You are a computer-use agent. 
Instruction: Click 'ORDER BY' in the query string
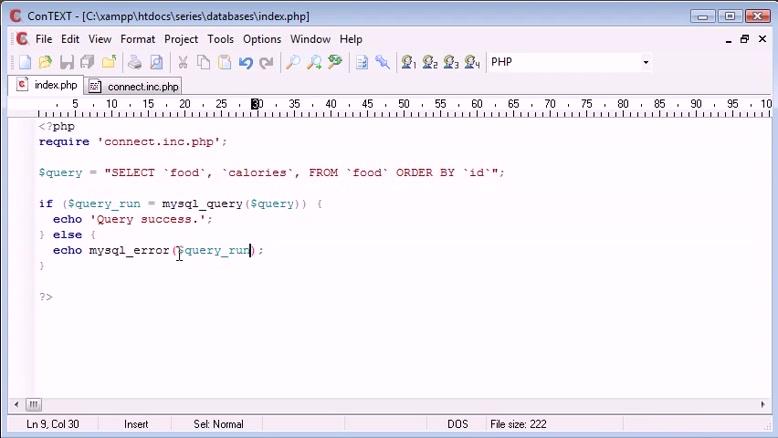tap(425, 173)
